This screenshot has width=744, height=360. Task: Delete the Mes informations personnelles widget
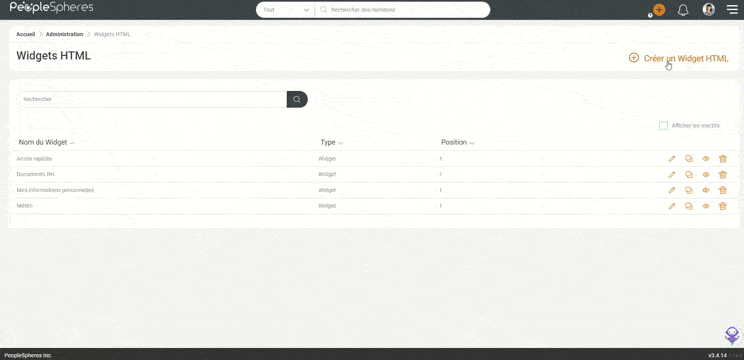723,190
